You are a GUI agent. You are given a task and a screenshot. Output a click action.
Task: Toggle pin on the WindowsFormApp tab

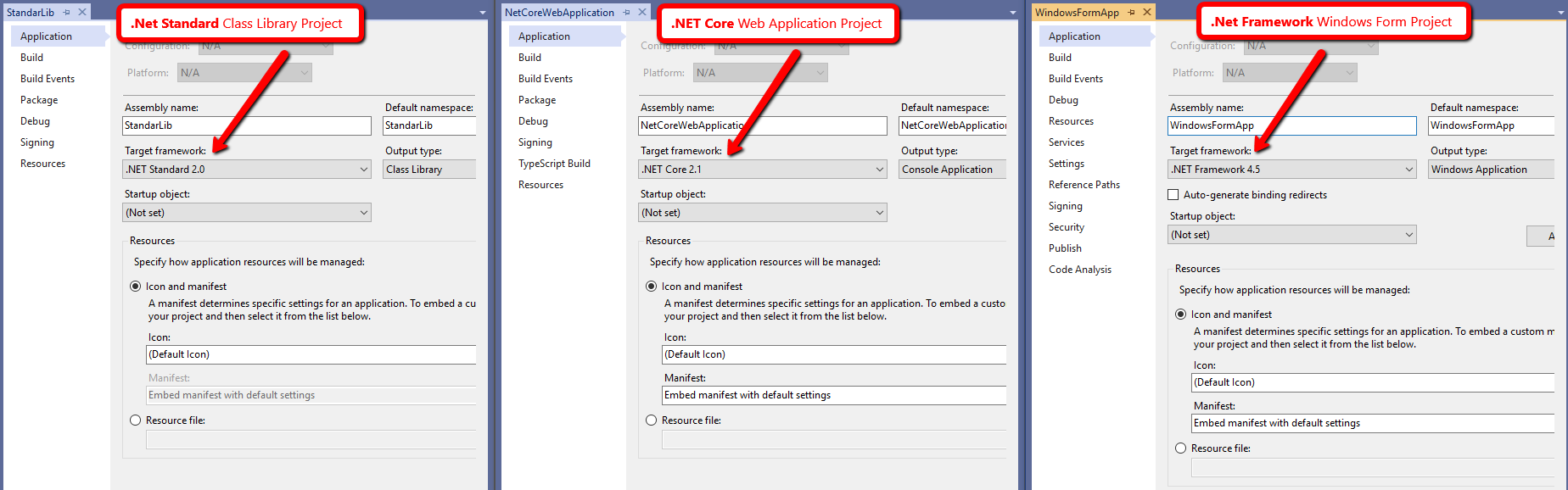[x=1130, y=12]
